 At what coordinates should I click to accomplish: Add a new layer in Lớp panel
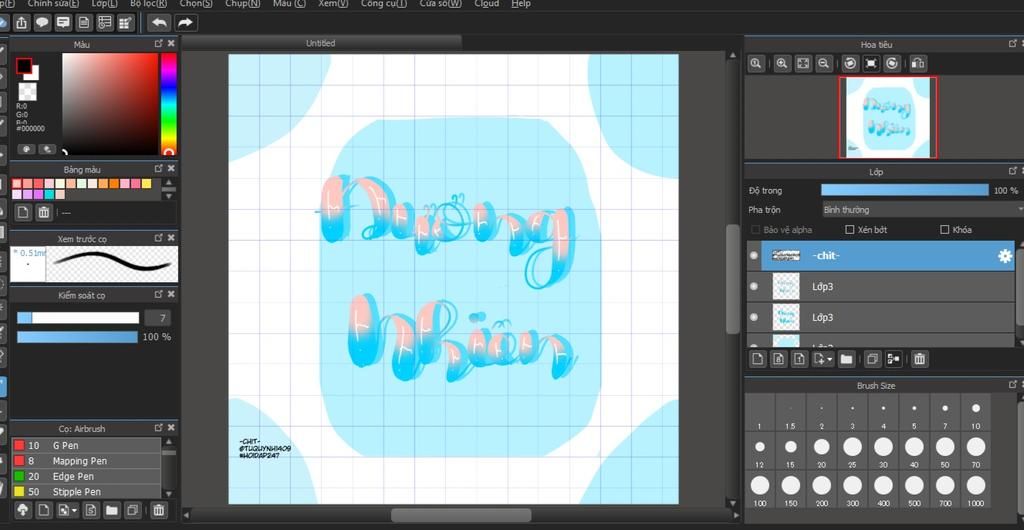(x=758, y=359)
